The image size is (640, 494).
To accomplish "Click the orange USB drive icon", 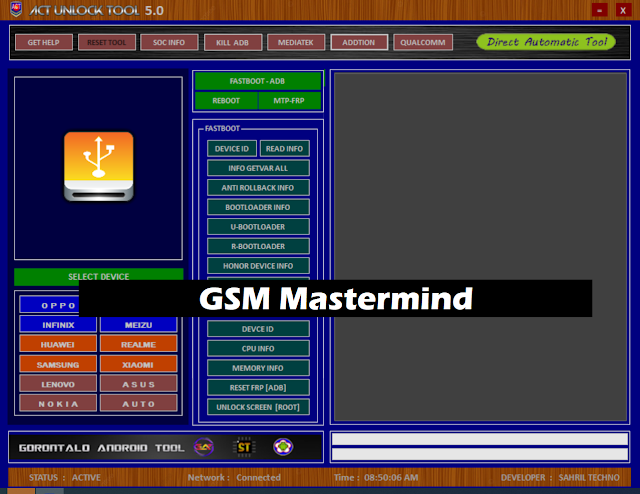I will 98,167.
